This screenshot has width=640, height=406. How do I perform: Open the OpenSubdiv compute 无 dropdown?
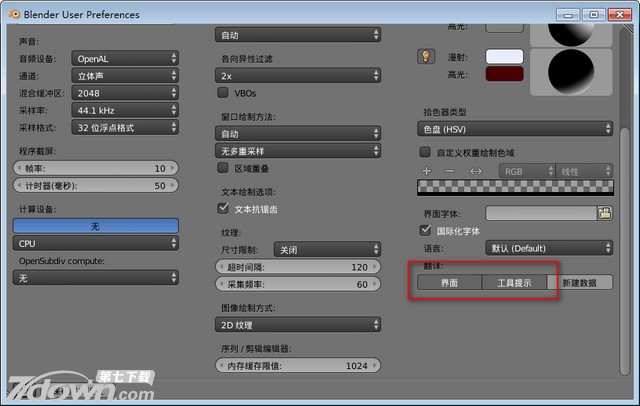[x=96, y=278]
